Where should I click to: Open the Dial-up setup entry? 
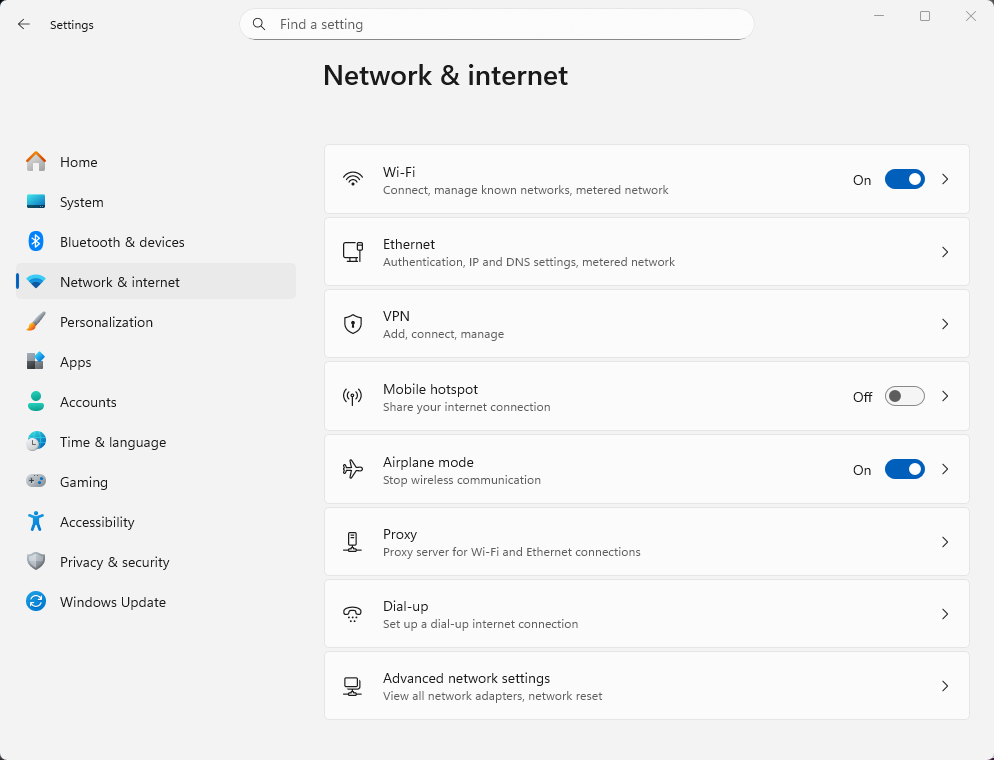click(x=480, y=614)
